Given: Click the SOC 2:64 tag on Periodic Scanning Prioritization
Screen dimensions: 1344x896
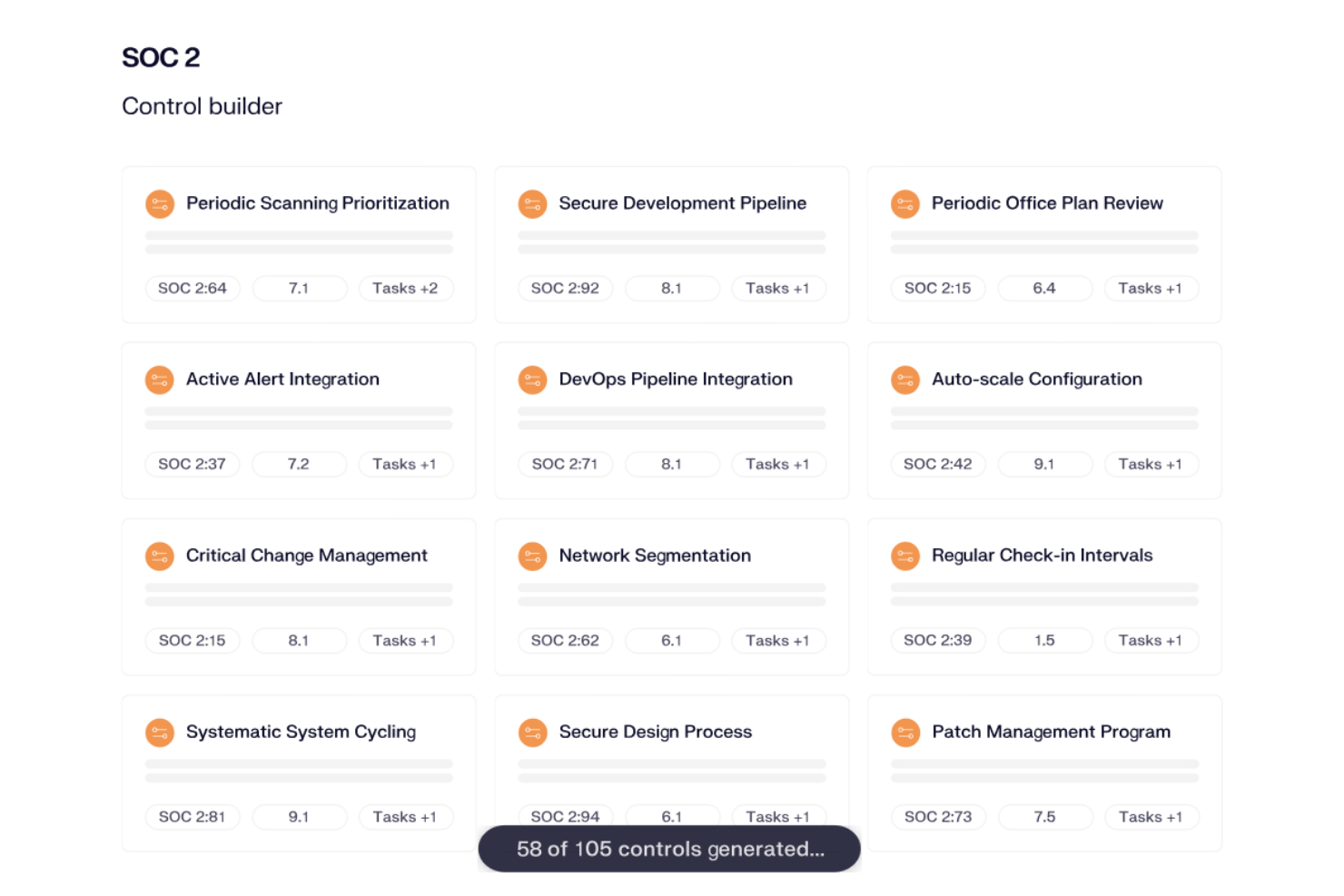Looking at the screenshot, I should pyautogui.click(x=192, y=288).
